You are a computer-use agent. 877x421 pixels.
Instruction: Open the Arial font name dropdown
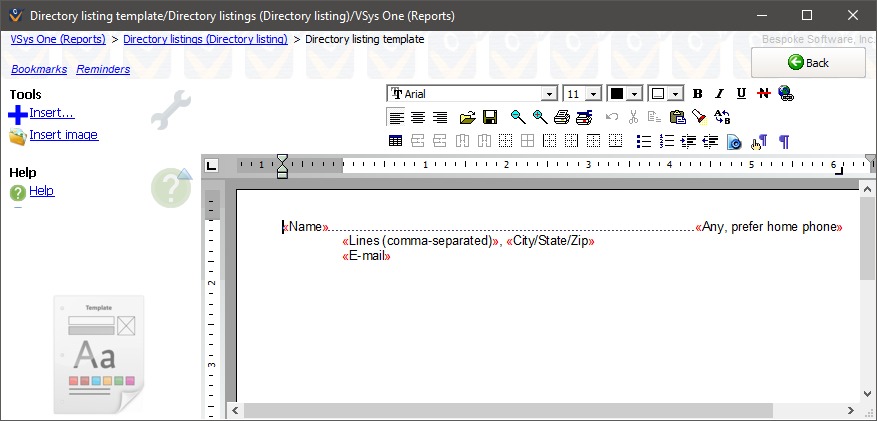tap(548, 93)
